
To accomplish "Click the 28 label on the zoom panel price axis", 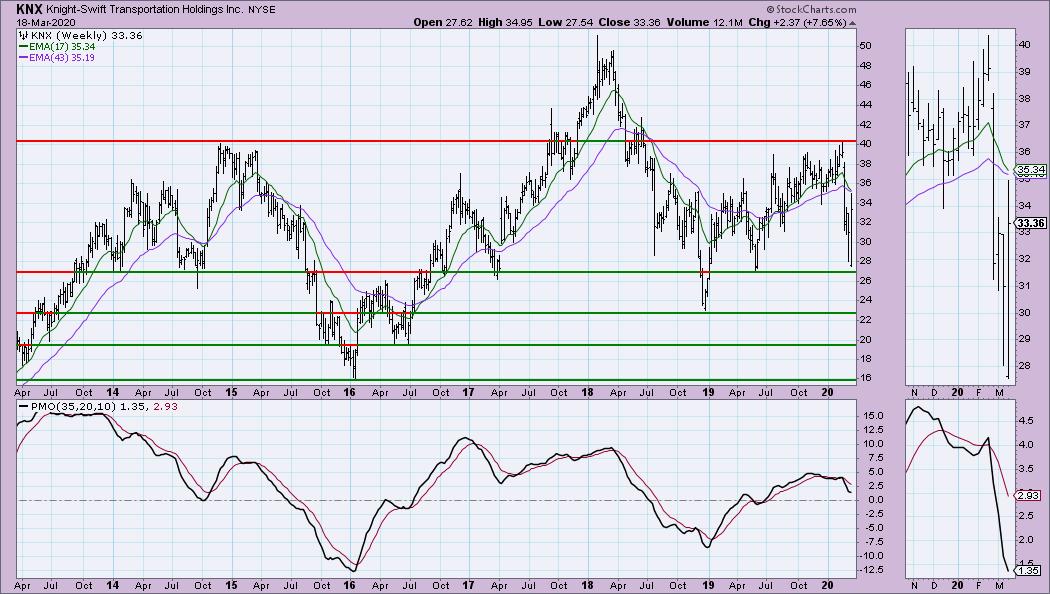I will tap(1025, 366).
